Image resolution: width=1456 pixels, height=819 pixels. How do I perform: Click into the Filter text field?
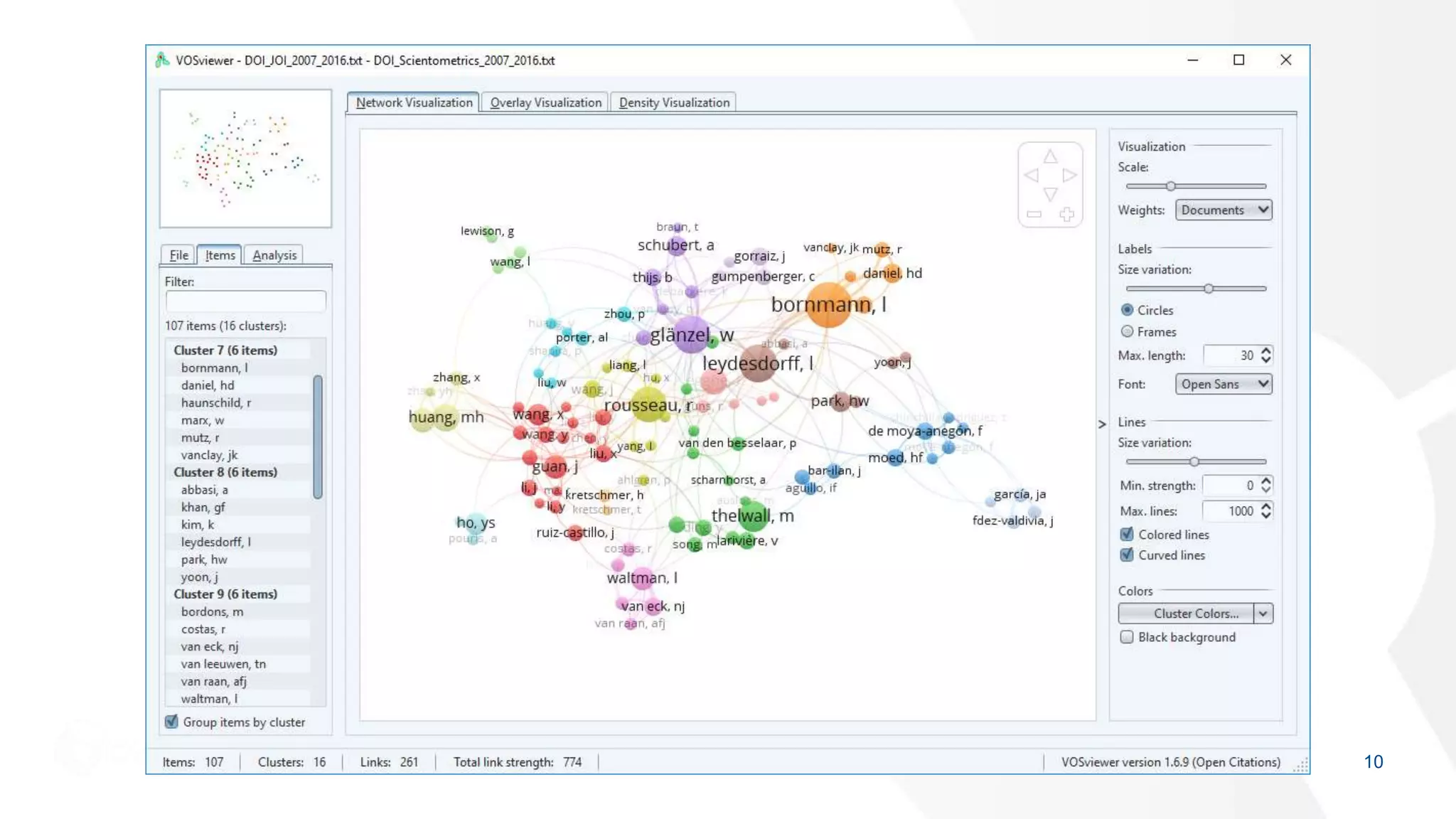coord(245,301)
